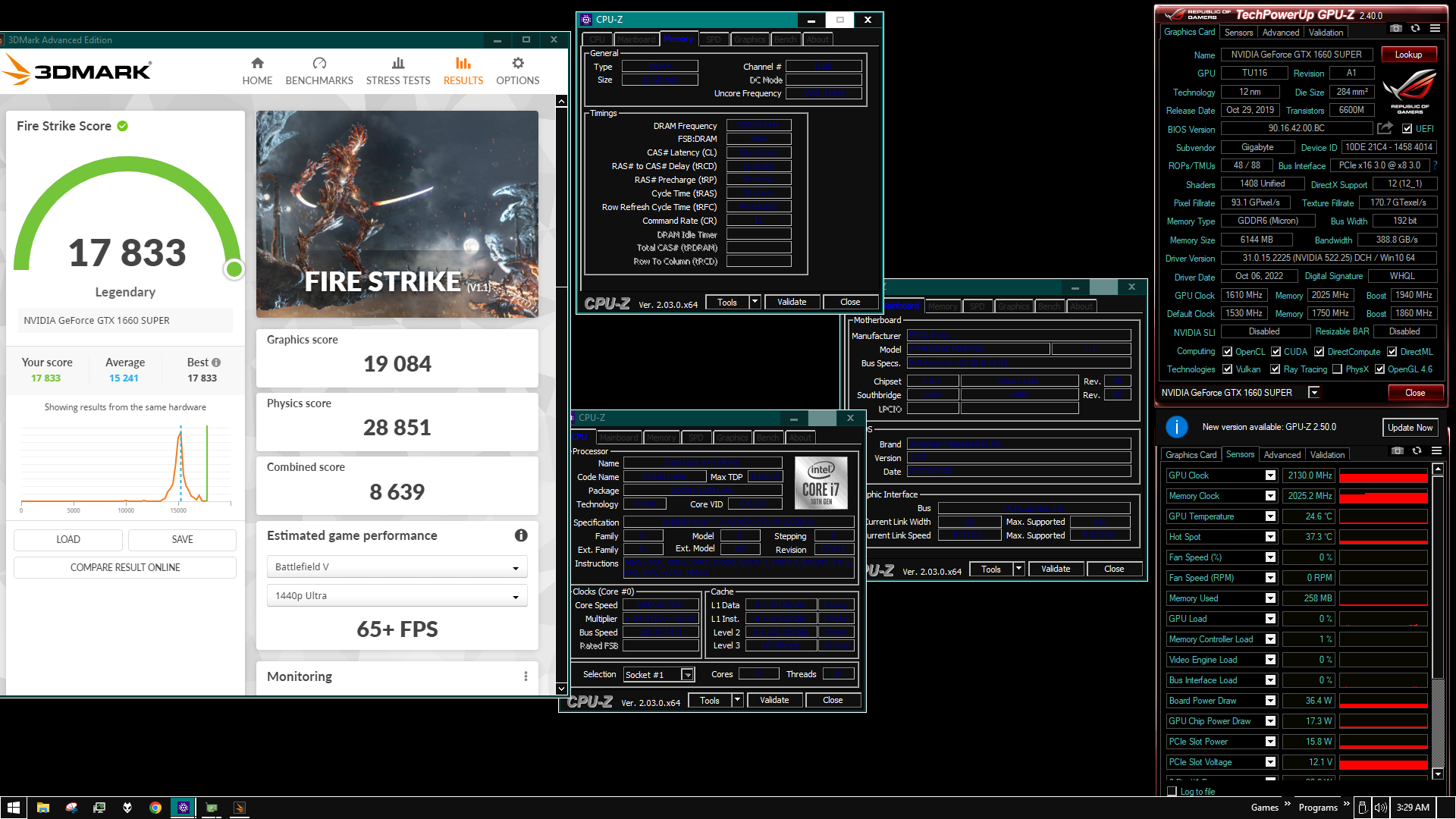Click the ROG logo in the GPU-Z Graphics Card tab
Viewport: 1456px width, 819px height.
click(1409, 92)
